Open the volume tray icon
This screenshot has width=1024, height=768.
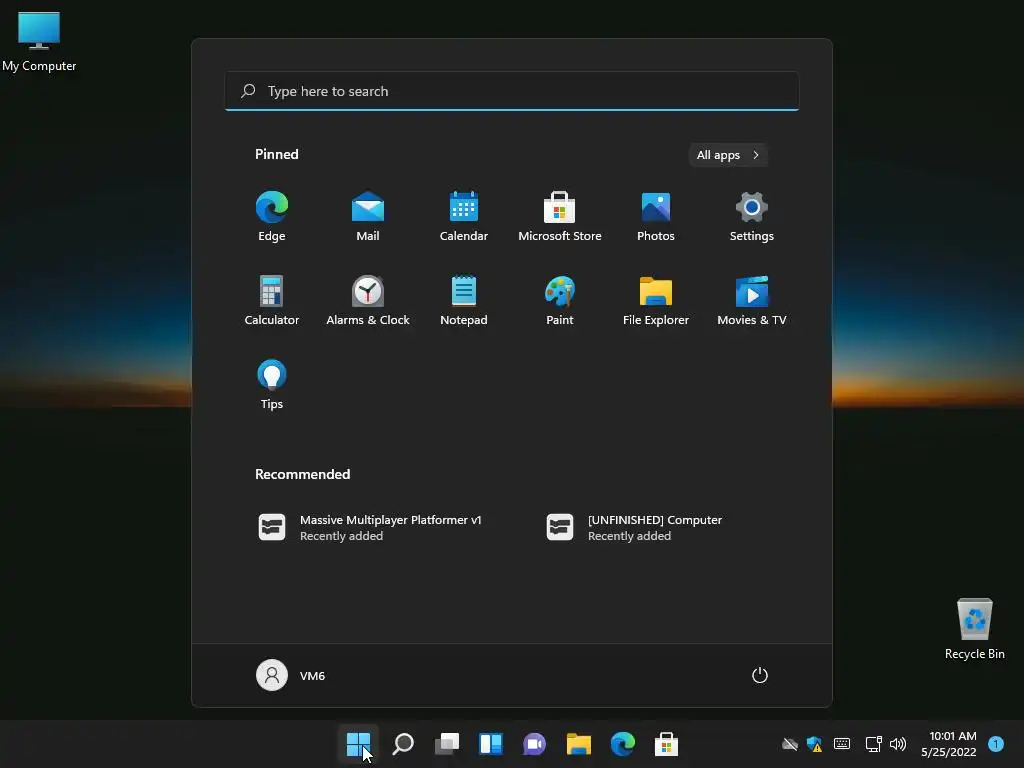898,744
